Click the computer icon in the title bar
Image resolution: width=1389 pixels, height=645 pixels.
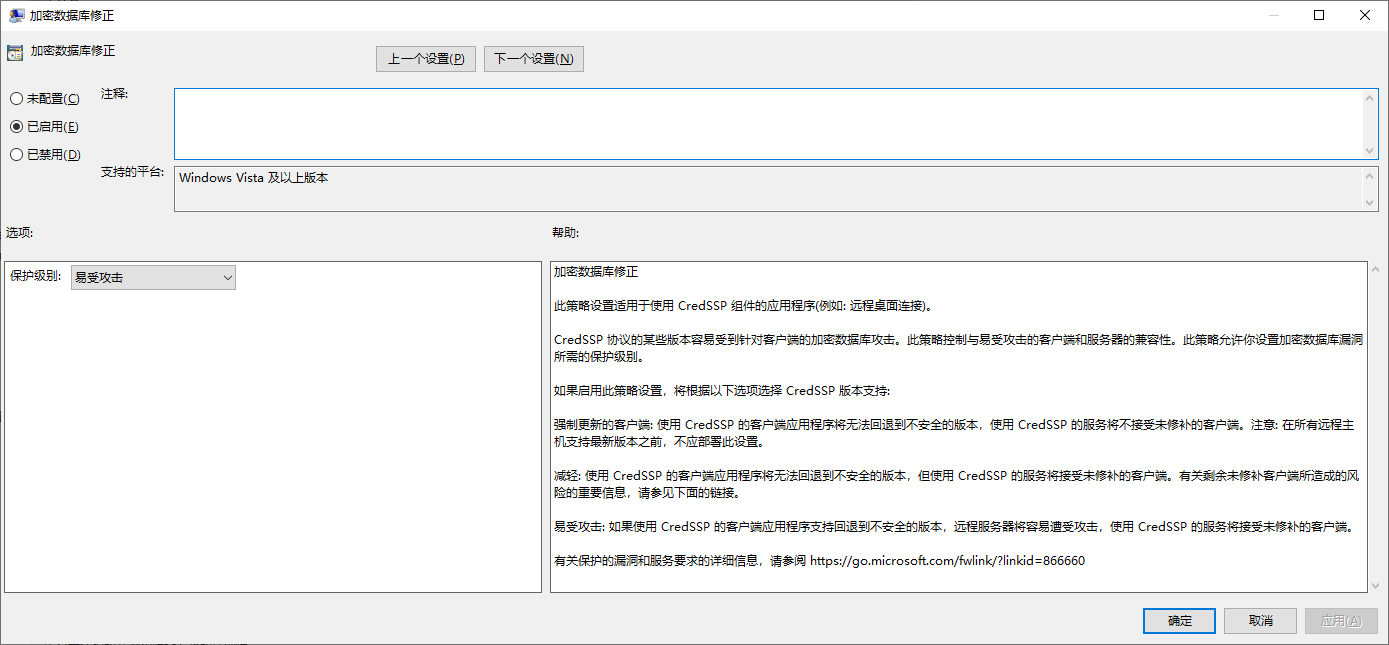coord(16,15)
